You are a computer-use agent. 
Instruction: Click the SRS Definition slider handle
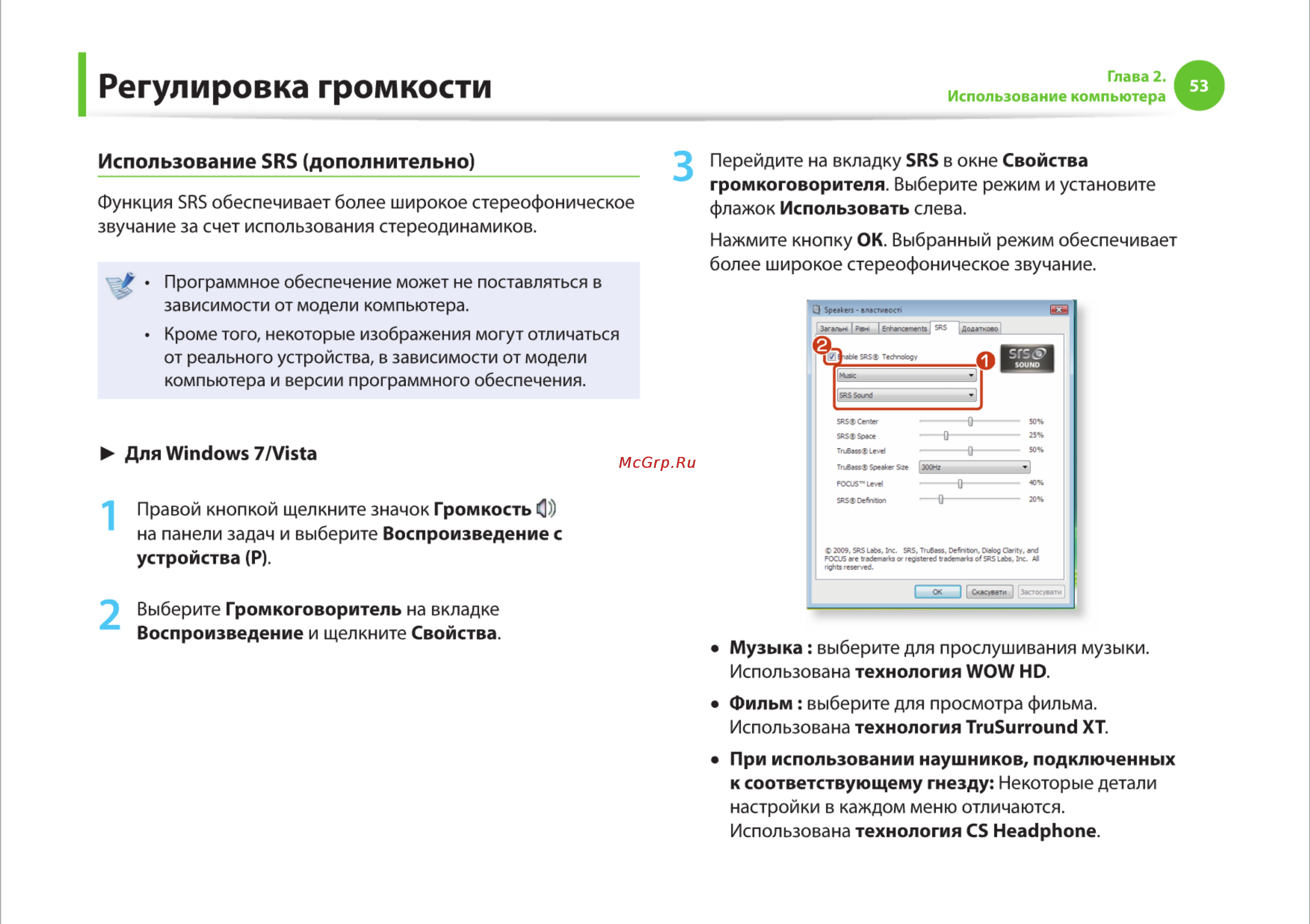click(x=941, y=500)
